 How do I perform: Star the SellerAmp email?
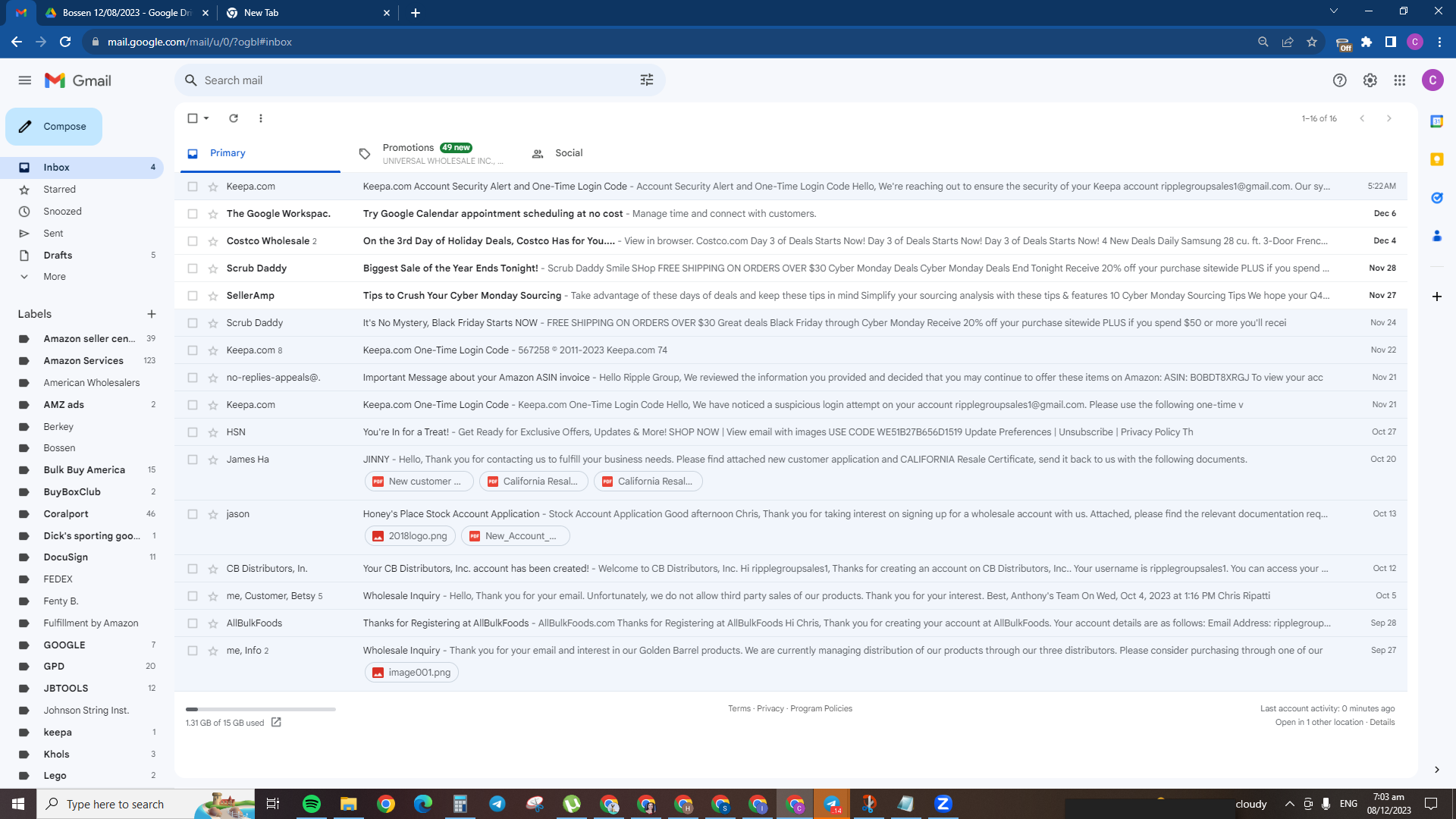tap(213, 296)
